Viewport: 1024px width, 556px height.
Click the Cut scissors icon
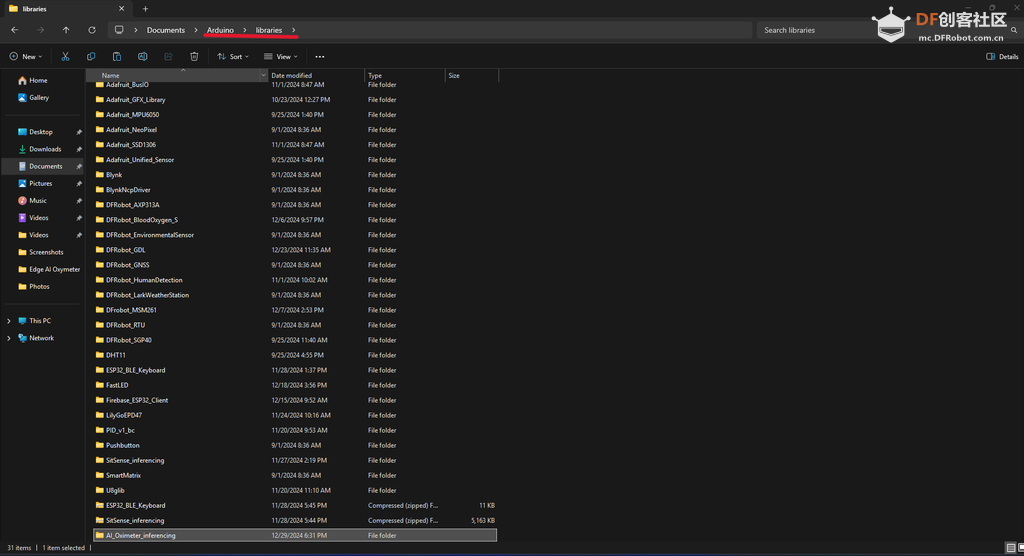[65, 57]
